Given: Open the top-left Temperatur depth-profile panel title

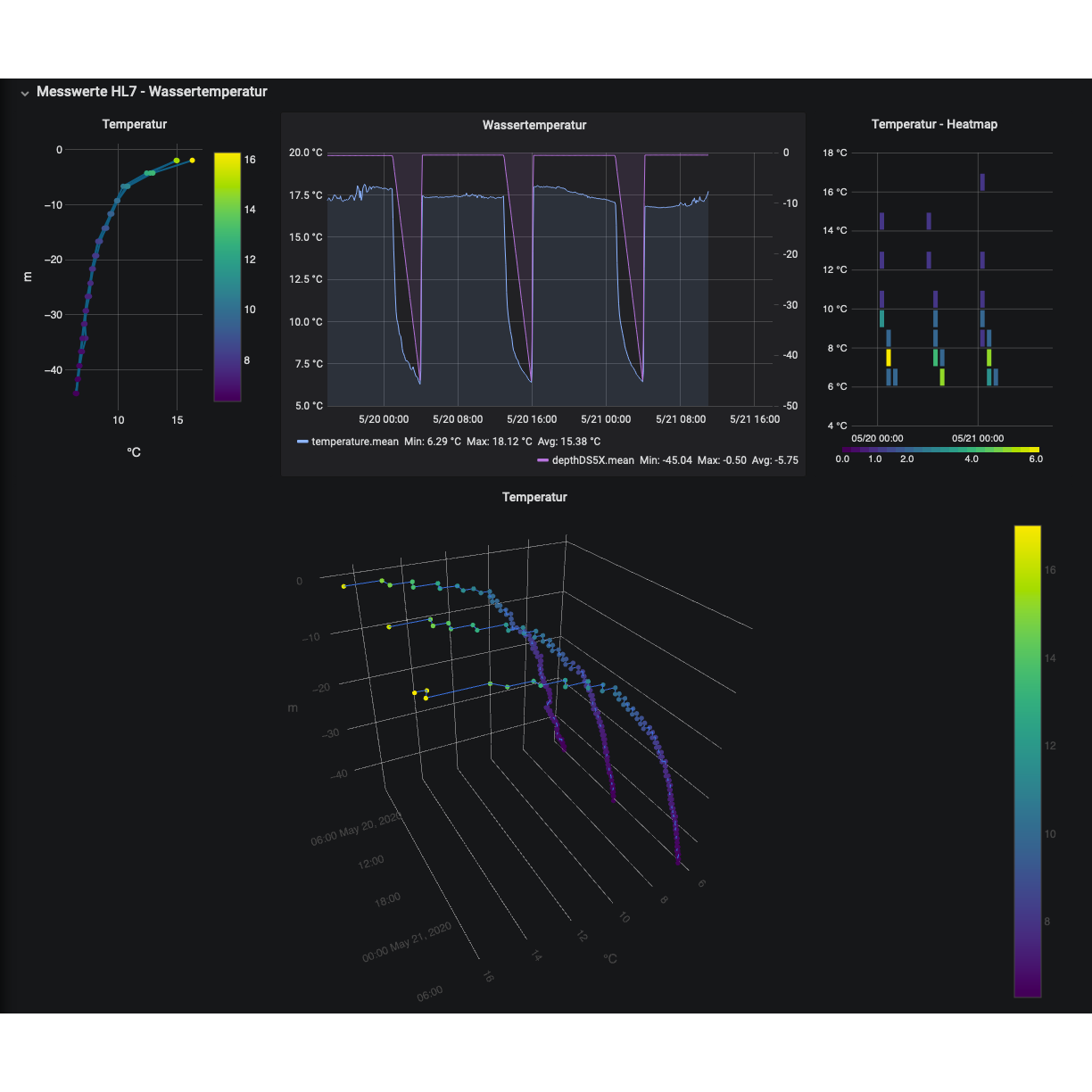Looking at the screenshot, I should (x=134, y=124).
